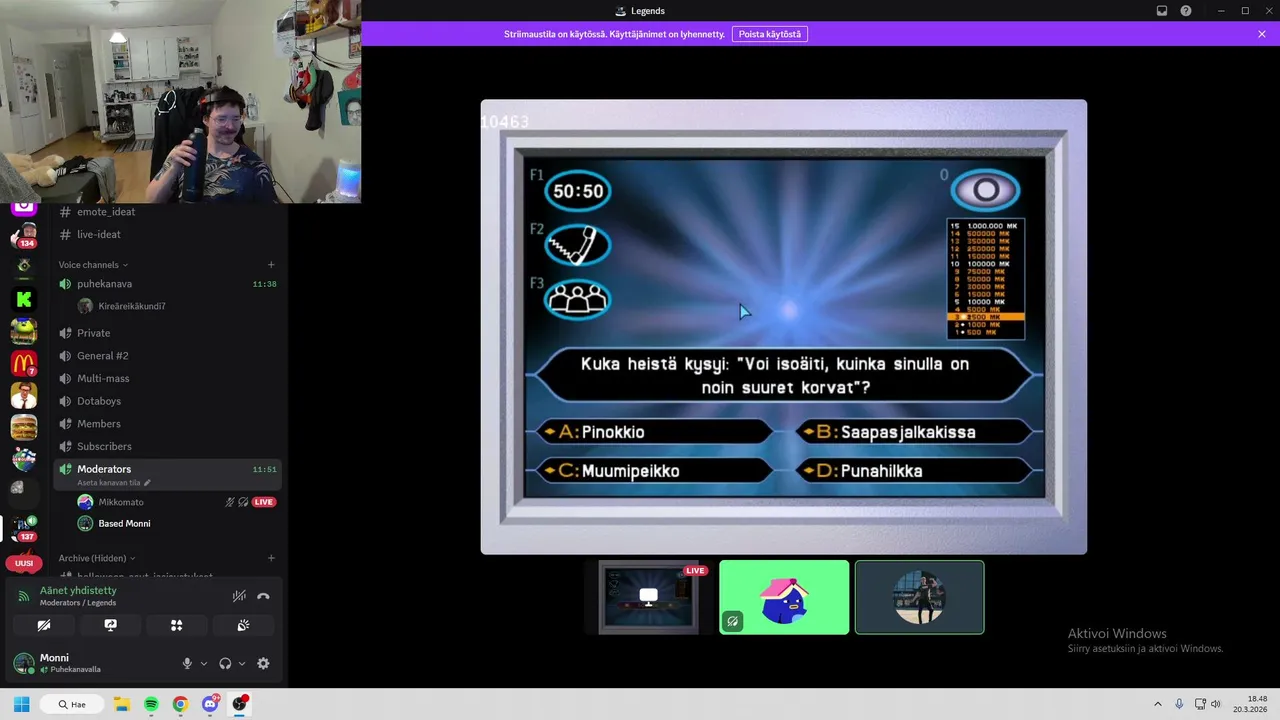Click the eye icon in game corner

[x=986, y=190]
